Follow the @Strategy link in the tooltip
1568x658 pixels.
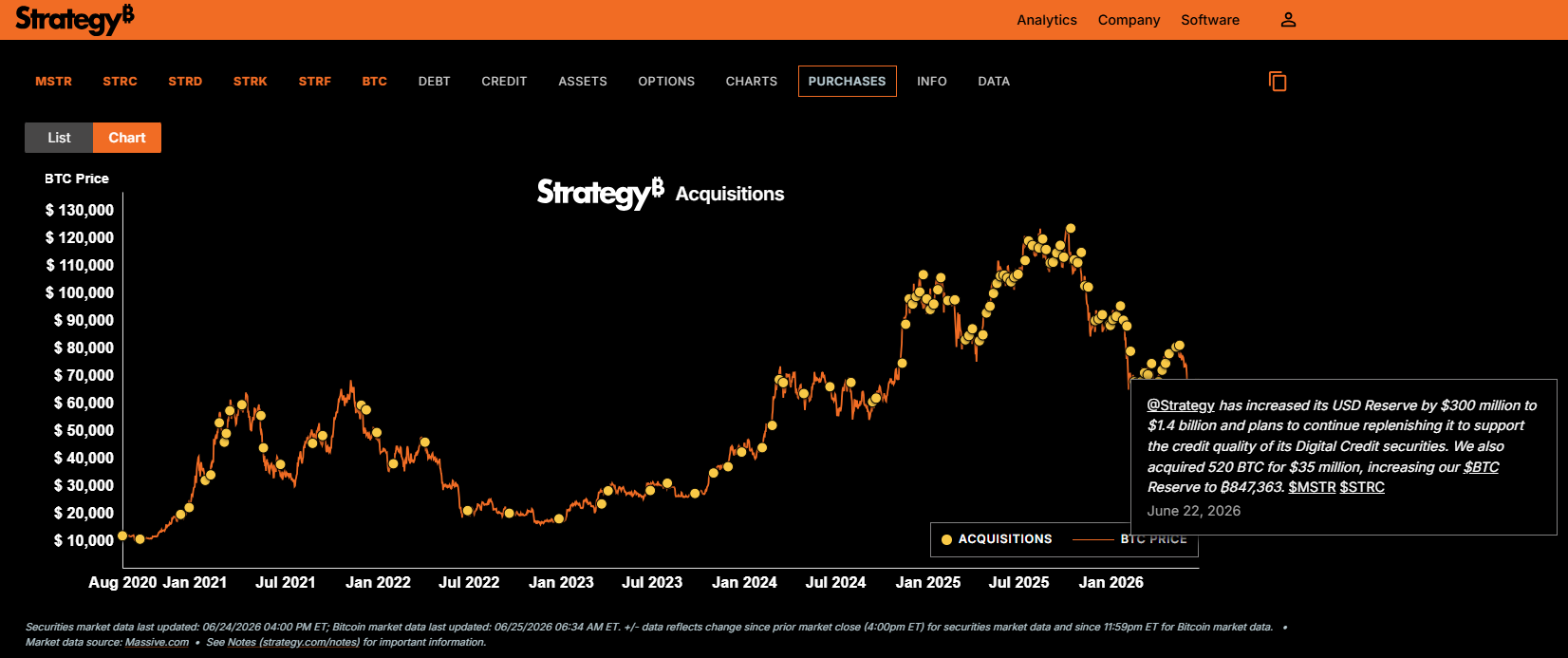(x=1181, y=405)
